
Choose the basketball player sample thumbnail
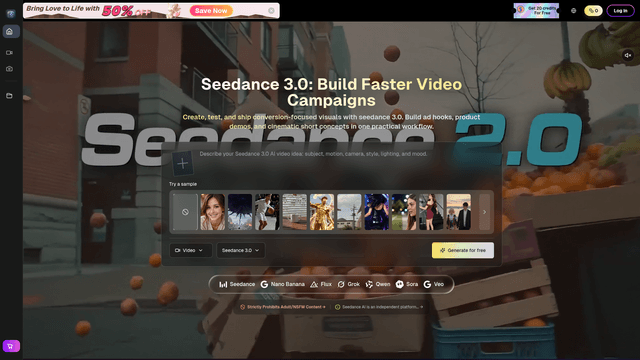tap(267, 212)
